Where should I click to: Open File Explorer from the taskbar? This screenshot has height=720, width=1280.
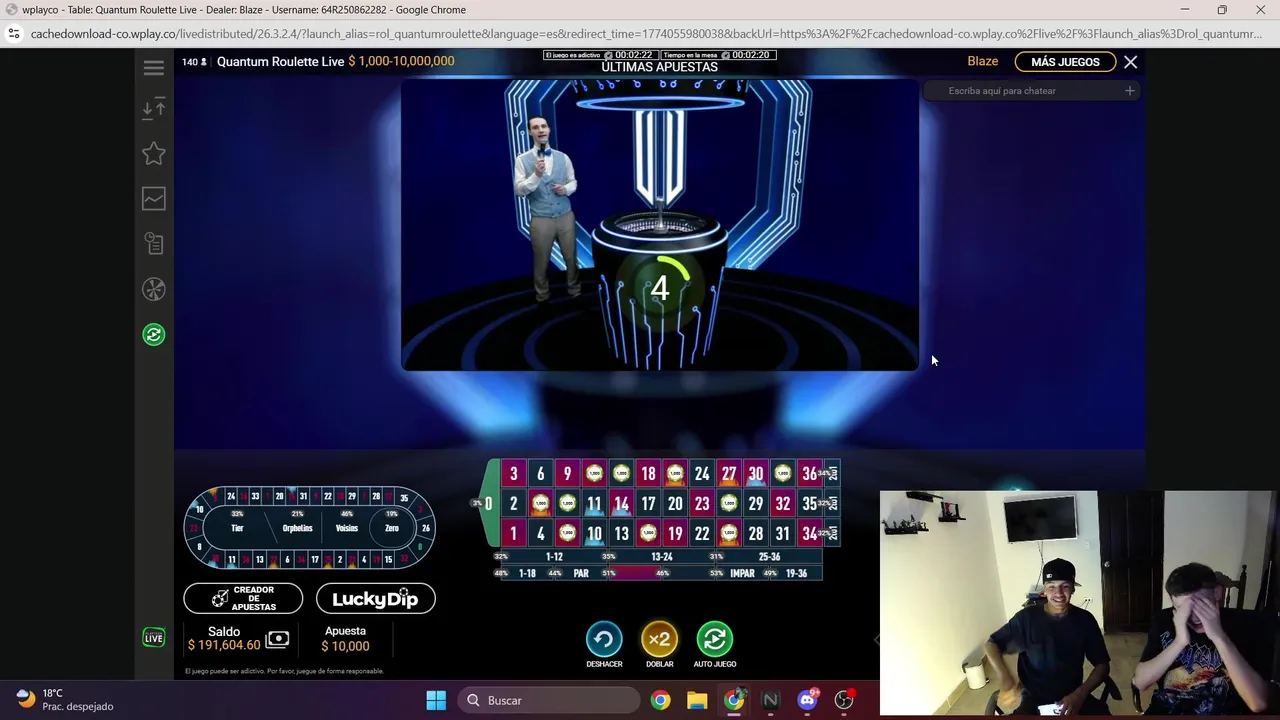697,700
